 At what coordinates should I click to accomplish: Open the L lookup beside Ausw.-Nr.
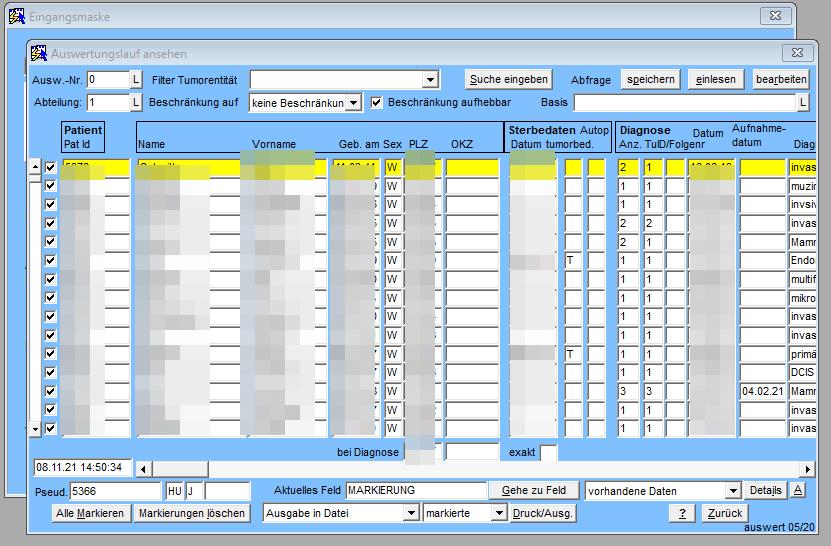coord(136,80)
